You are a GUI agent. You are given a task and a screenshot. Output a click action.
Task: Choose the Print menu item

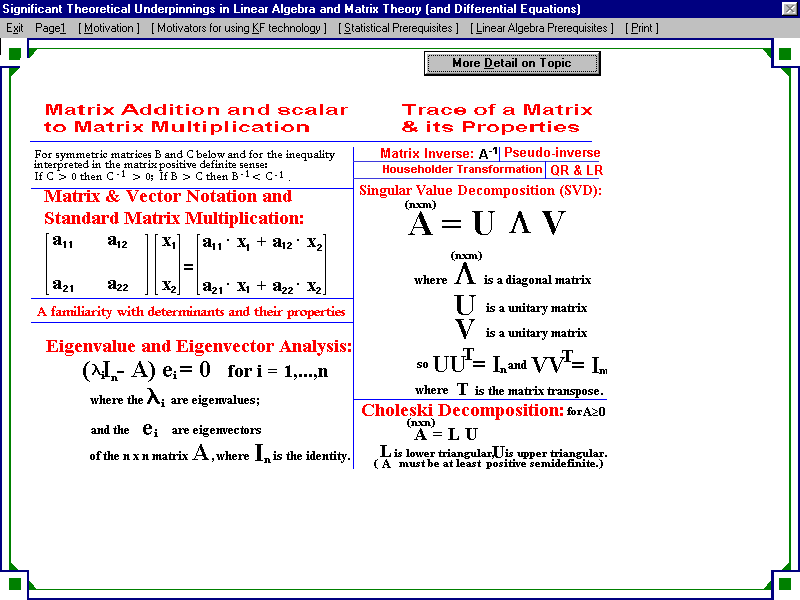(x=642, y=28)
